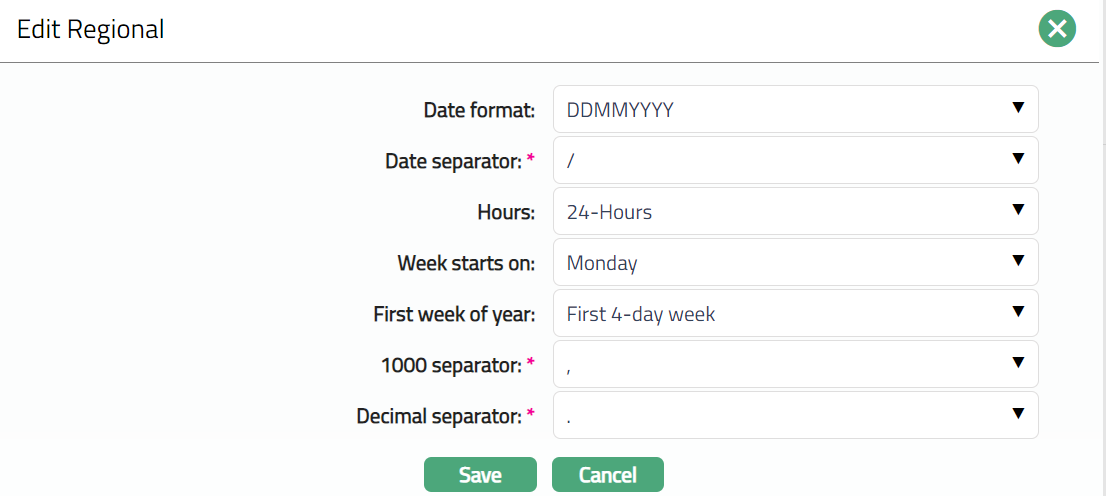Cancel editing regional settings
This screenshot has height=496, width=1106.
[607, 475]
